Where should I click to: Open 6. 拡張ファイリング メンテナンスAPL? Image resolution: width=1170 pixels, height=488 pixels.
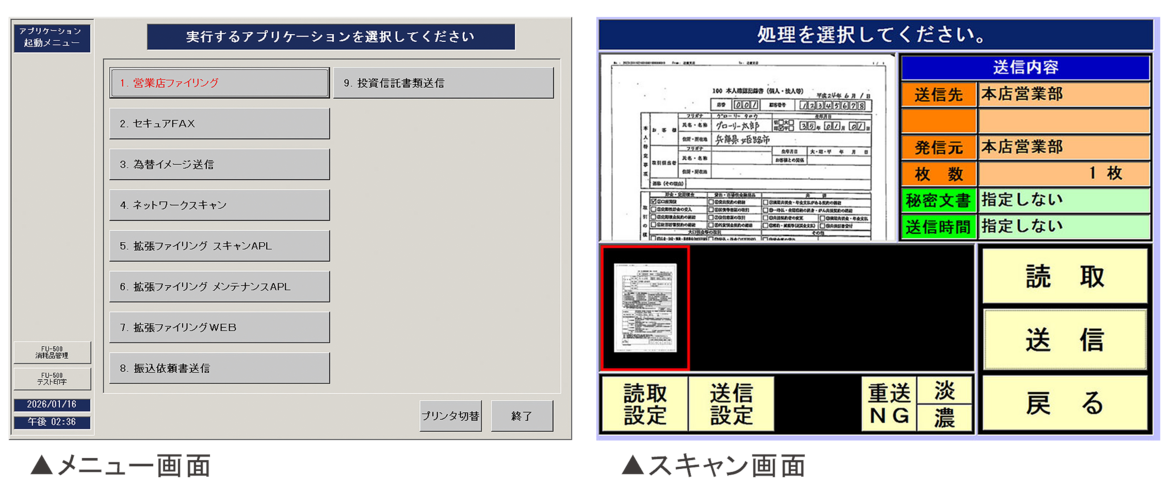tap(219, 287)
